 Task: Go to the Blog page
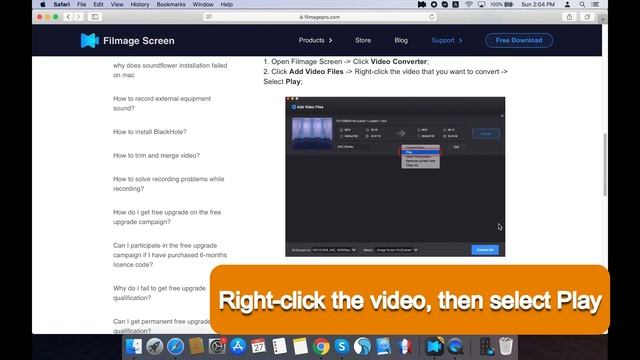(x=401, y=40)
